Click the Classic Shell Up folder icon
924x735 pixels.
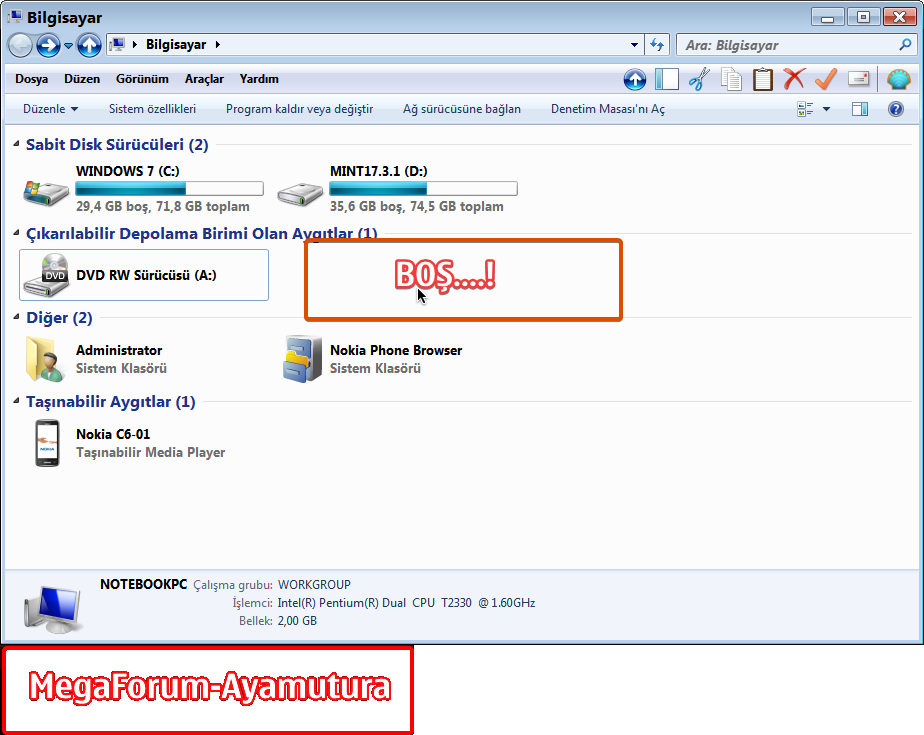[x=635, y=79]
